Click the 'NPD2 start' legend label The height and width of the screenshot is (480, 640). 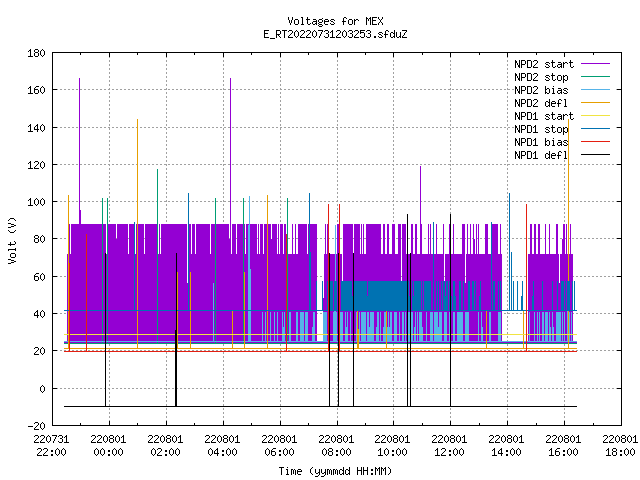tap(544, 64)
